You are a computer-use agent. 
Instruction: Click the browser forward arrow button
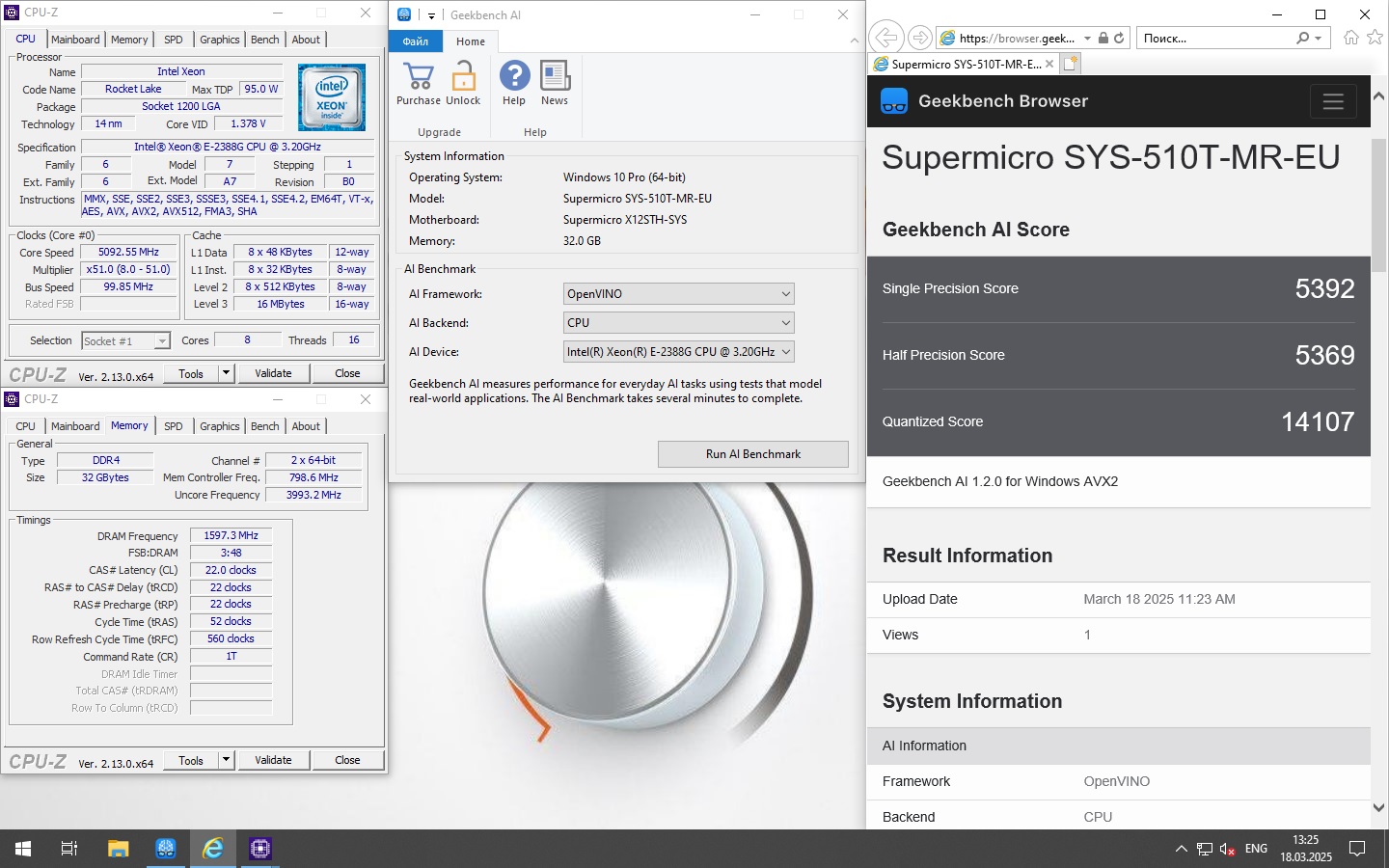(x=920, y=39)
